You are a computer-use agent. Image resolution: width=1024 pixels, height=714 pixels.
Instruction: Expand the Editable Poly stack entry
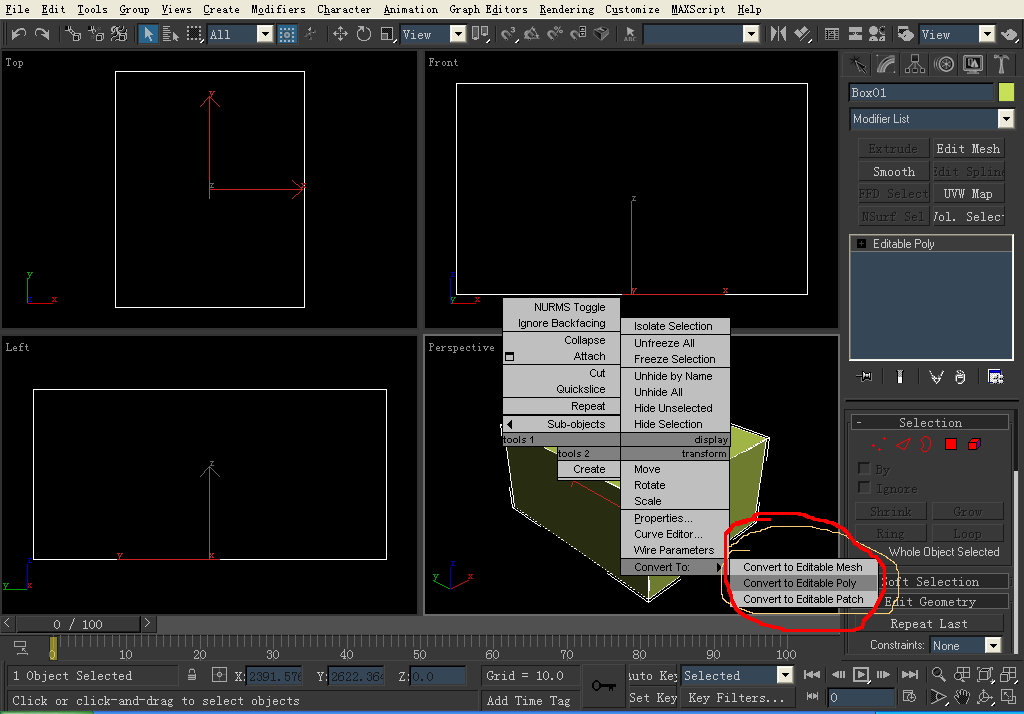click(x=861, y=244)
